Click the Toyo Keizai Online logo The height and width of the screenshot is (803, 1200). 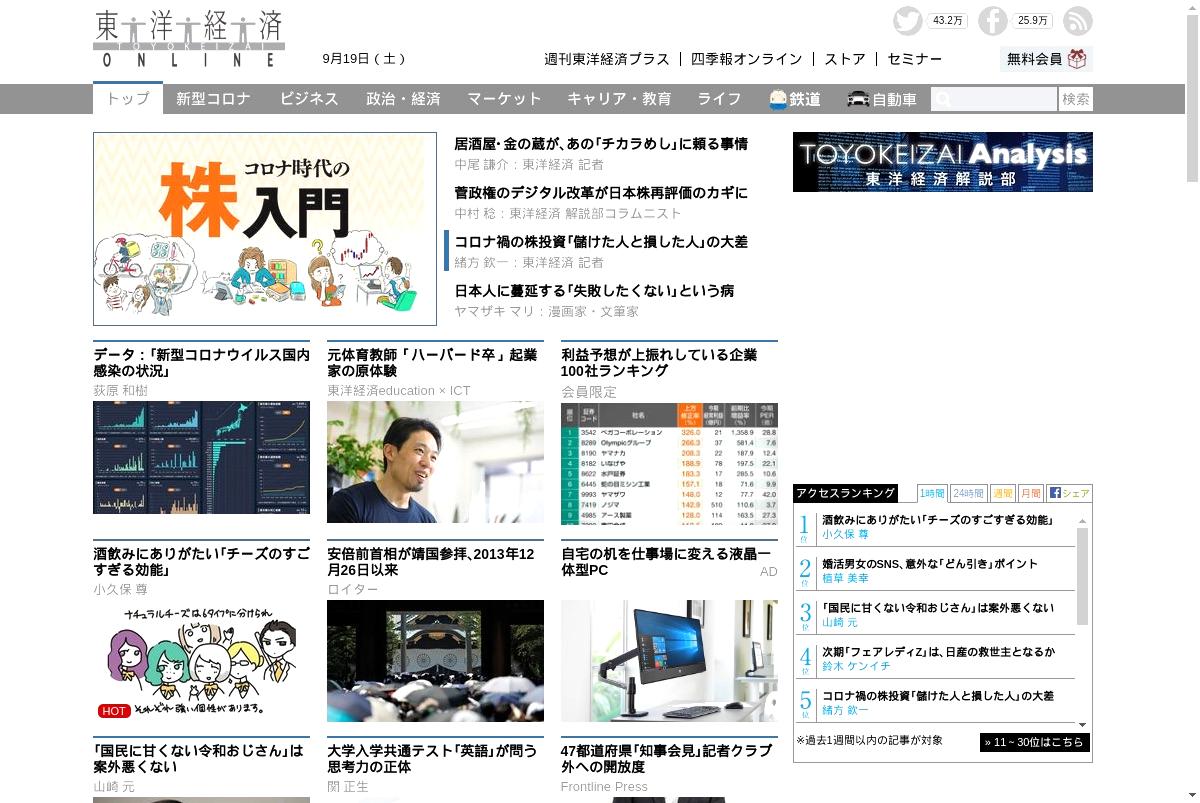point(189,39)
